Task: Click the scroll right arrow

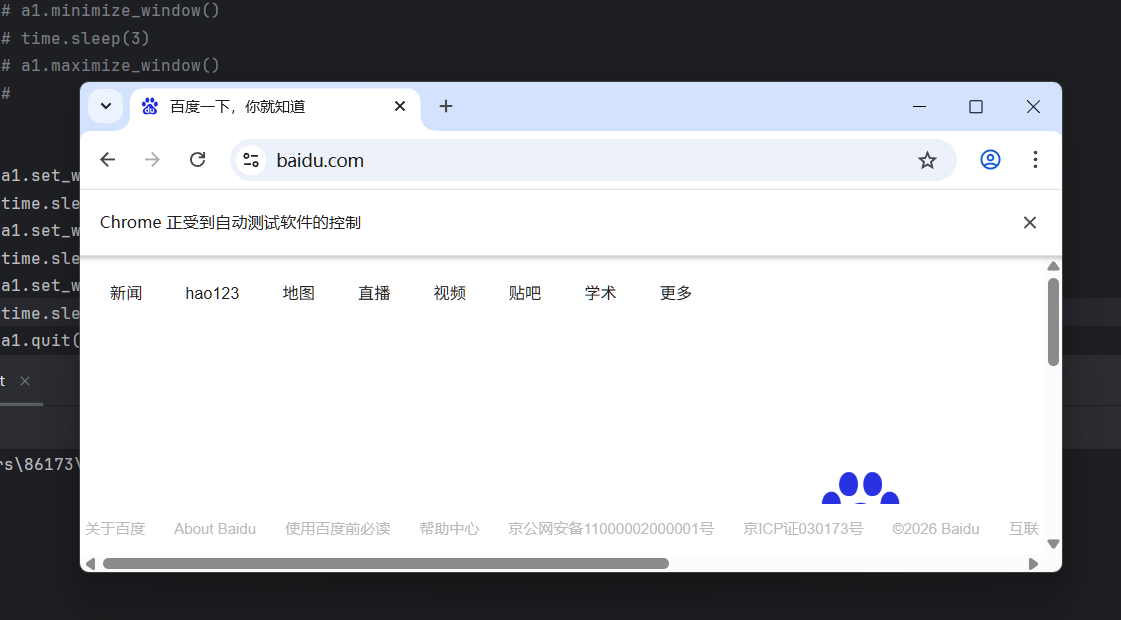Action: click(x=1033, y=564)
